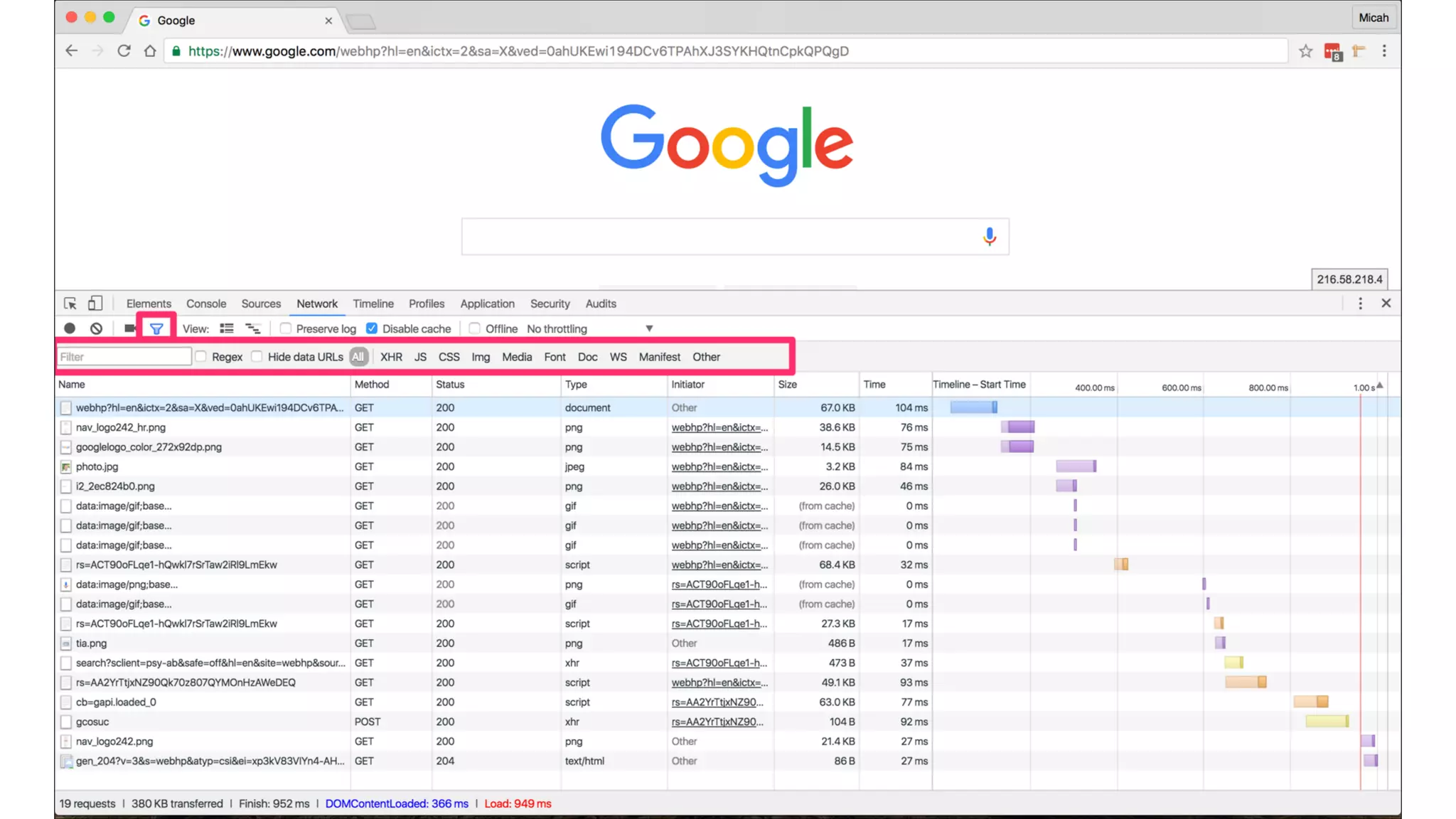This screenshot has height=819, width=1456.
Task: Toggle the filter funnel icon
Action: [156, 328]
